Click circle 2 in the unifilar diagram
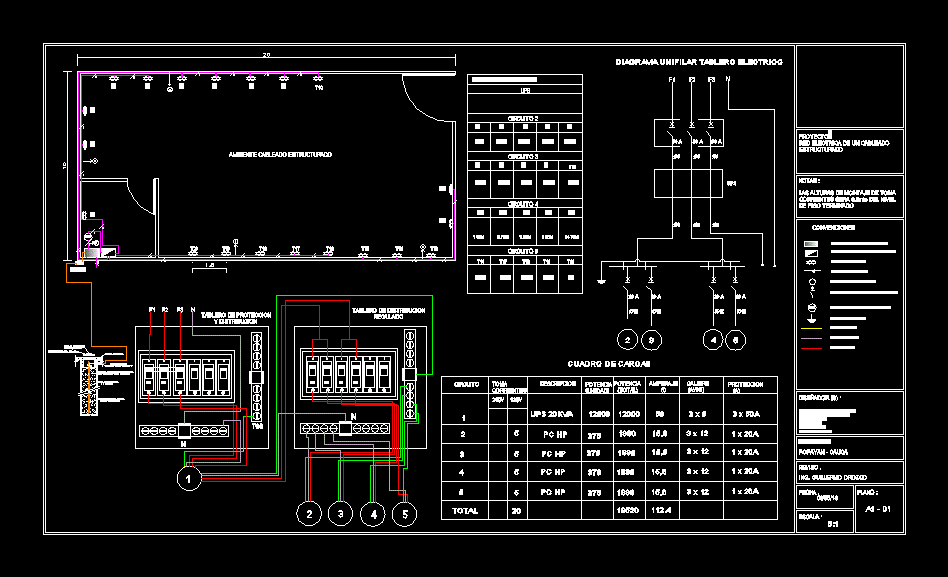Image resolution: width=948 pixels, height=577 pixels. coord(627,338)
